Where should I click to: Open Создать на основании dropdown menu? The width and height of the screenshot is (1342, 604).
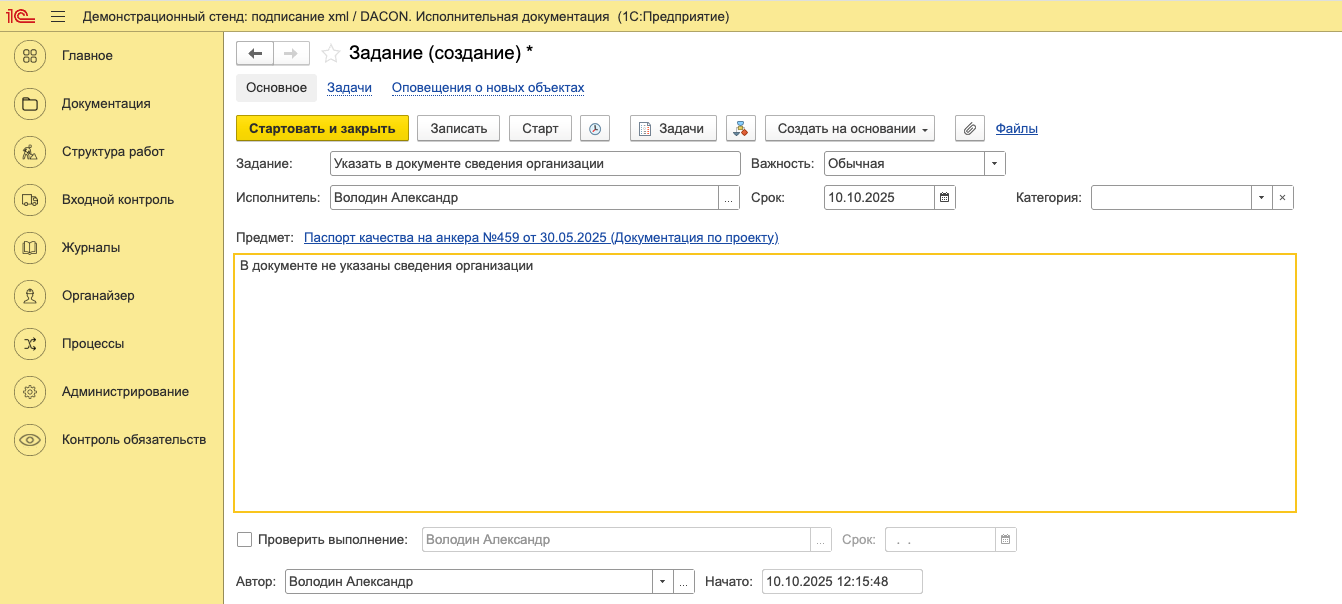[849, 128]
